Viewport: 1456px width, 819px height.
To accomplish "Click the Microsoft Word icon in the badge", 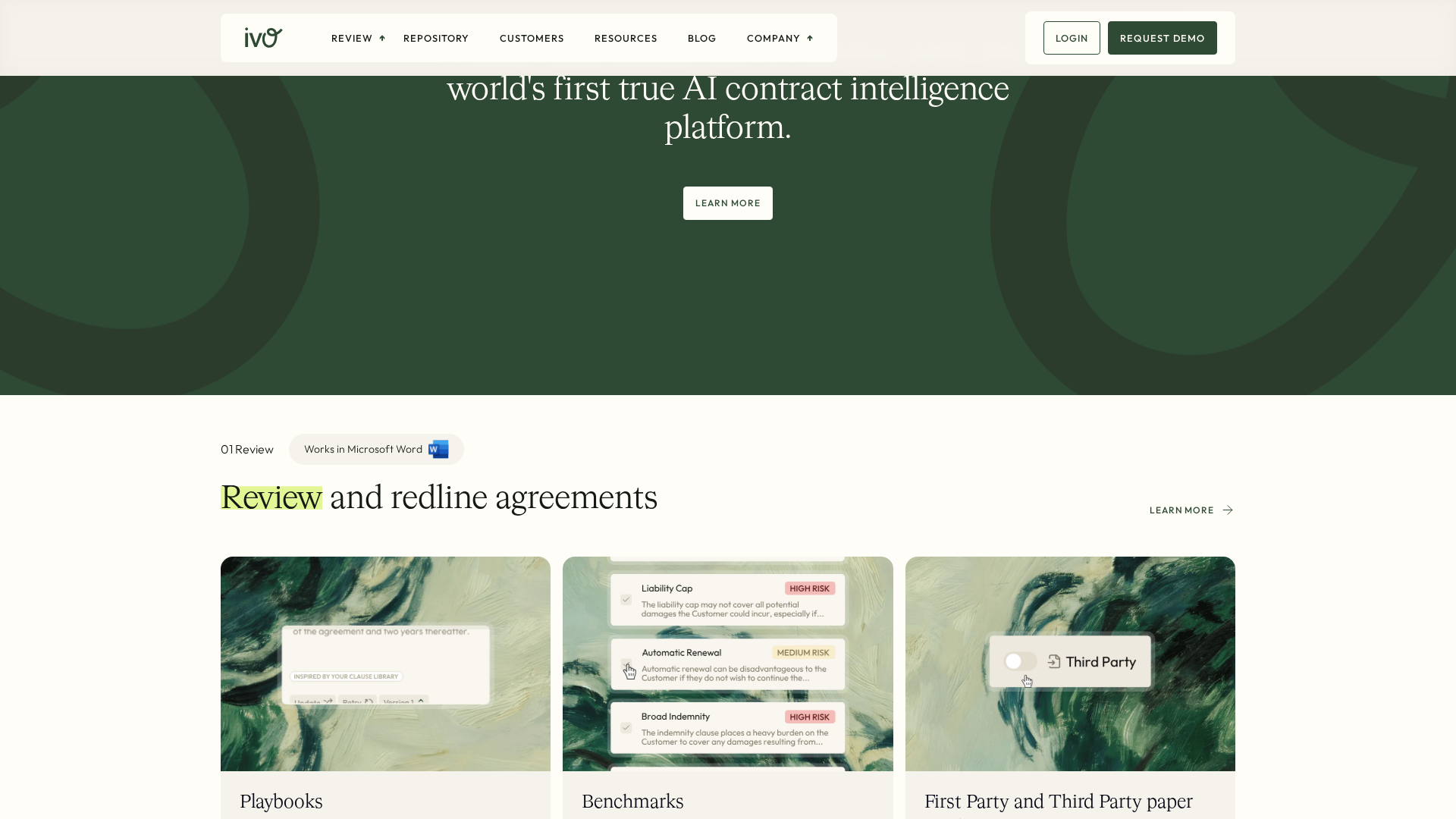I will [x=437, y=449].
